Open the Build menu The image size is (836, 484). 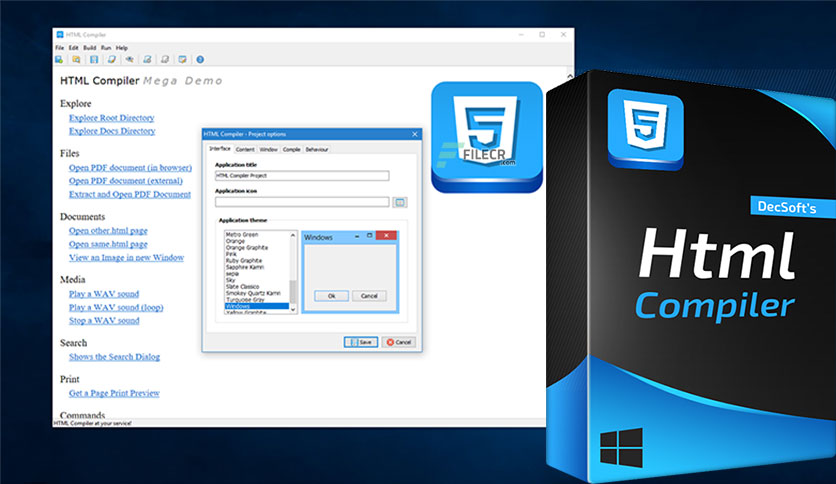(x=89, y=47)
